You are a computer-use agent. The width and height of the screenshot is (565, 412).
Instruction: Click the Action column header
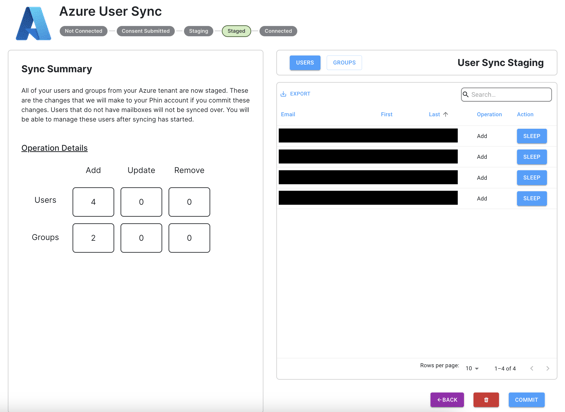(x=525, y=114)
